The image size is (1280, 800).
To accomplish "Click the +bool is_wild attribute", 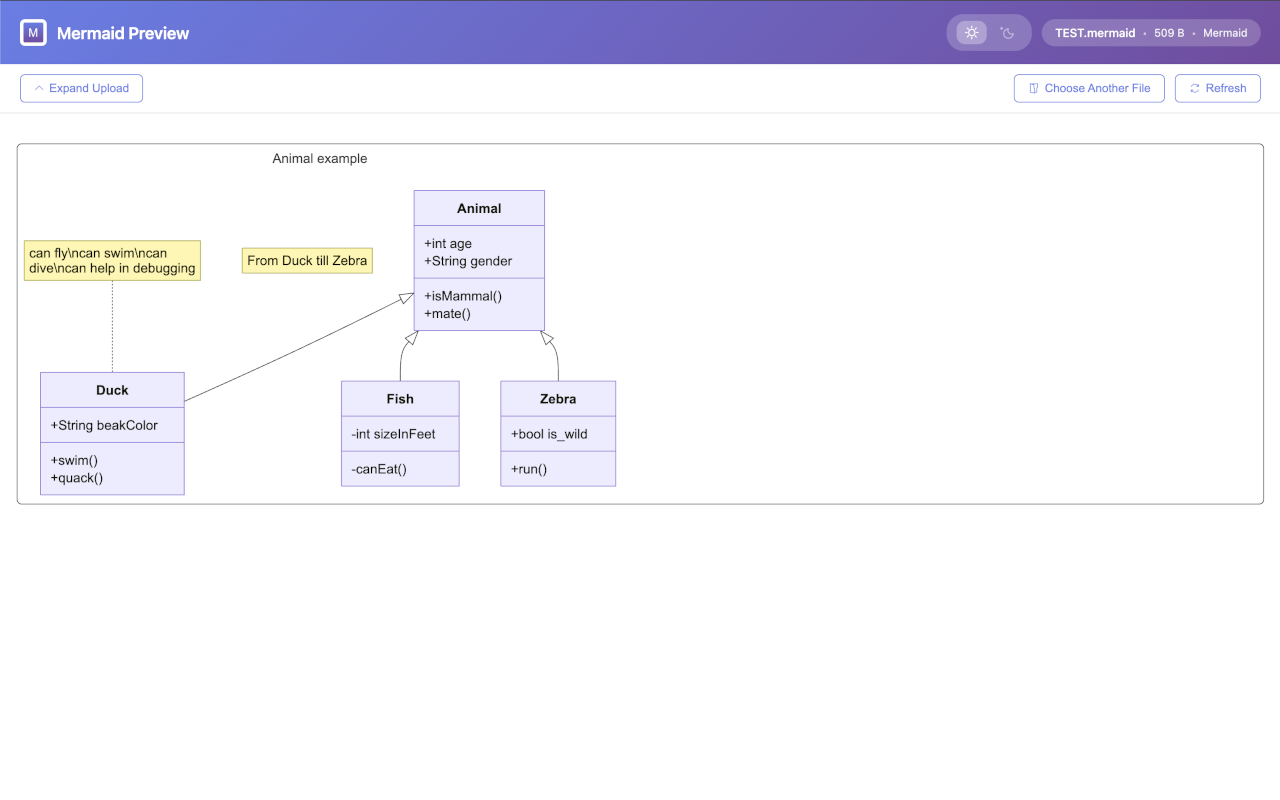I will (549, 434).
